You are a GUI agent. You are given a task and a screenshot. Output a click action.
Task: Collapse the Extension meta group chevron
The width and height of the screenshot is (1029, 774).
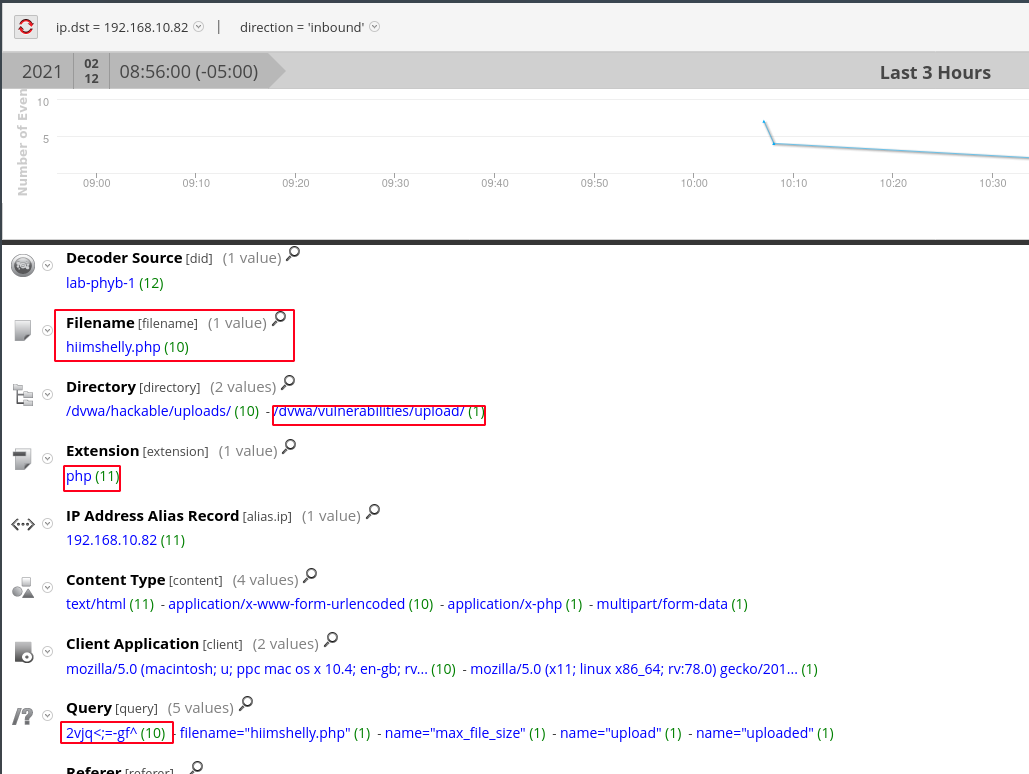point(46,457)
